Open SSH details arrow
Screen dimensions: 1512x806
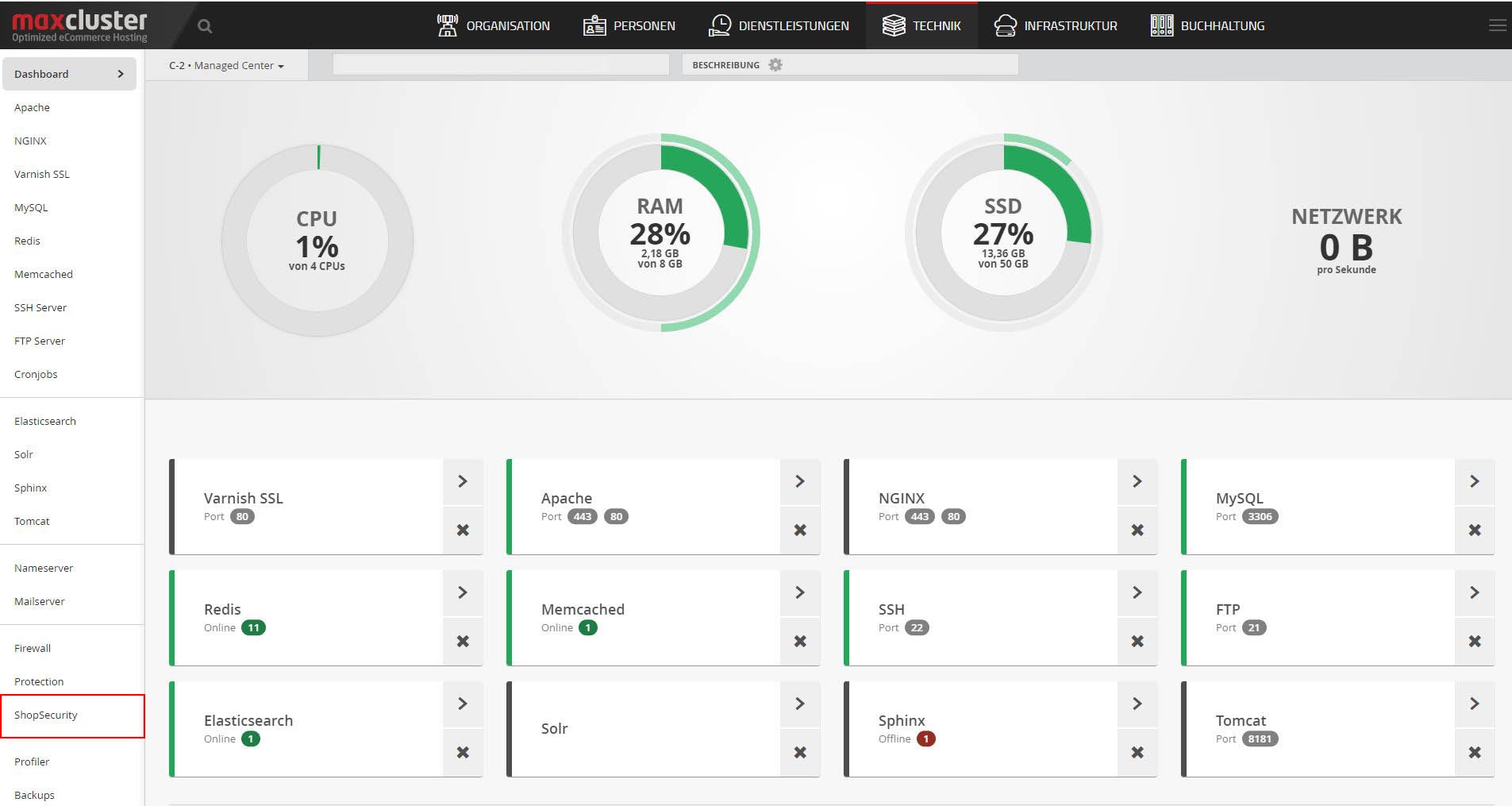[1137, 592]
